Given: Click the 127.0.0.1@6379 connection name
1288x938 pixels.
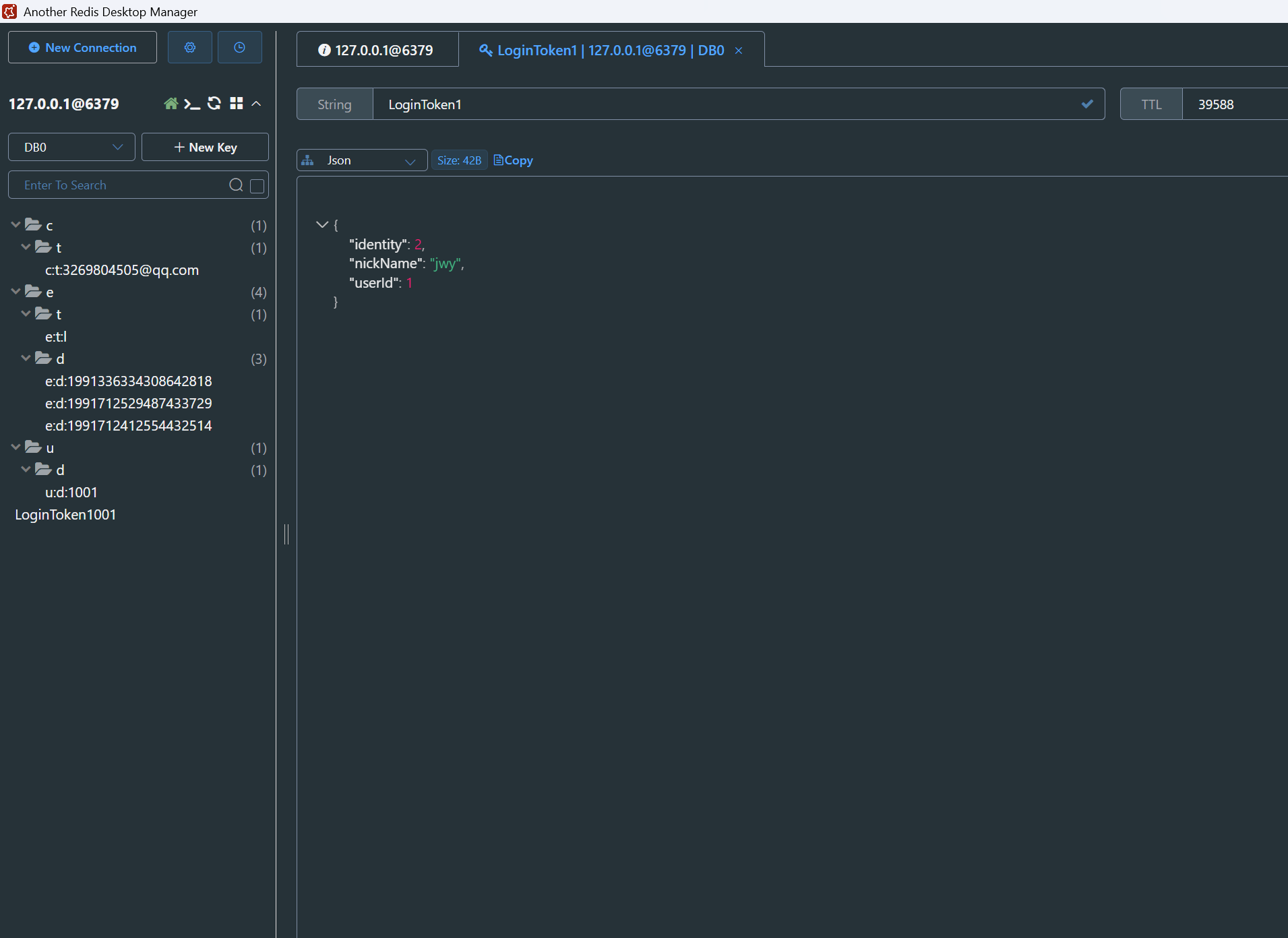Looking at the screenshot, I should [63, 104].
